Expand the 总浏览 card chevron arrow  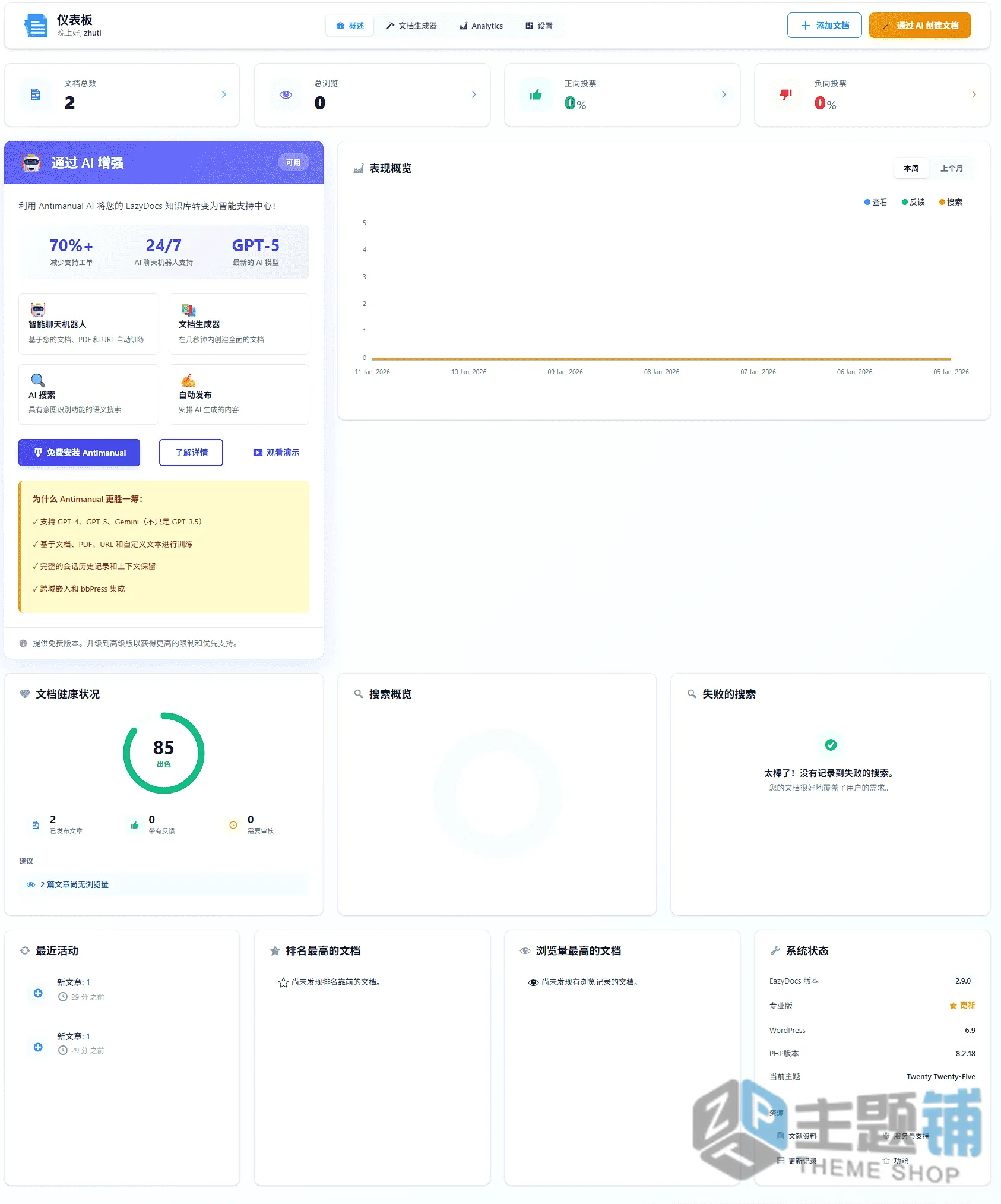click(x=474, y=94)
